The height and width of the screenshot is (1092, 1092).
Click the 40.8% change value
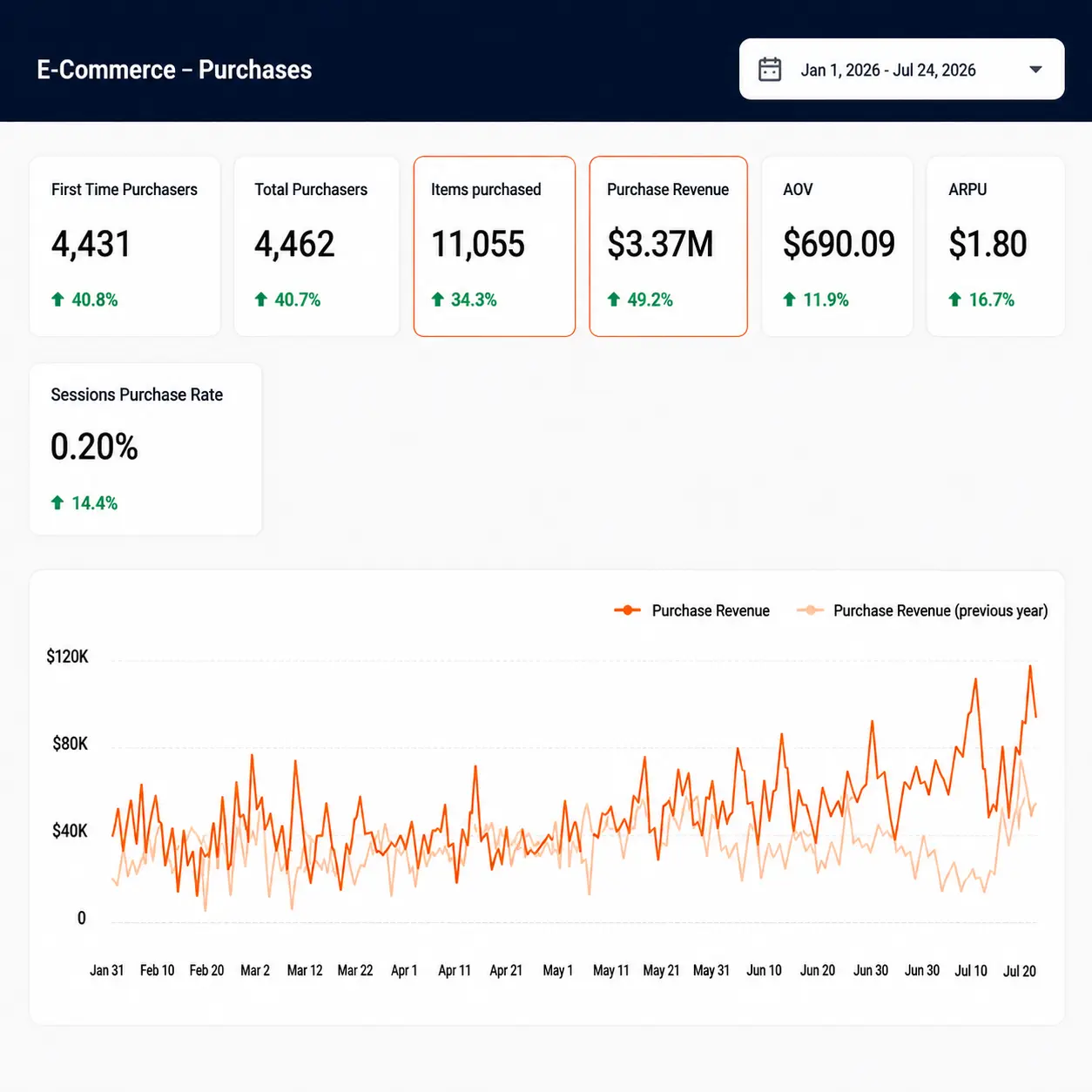(95, 300)
